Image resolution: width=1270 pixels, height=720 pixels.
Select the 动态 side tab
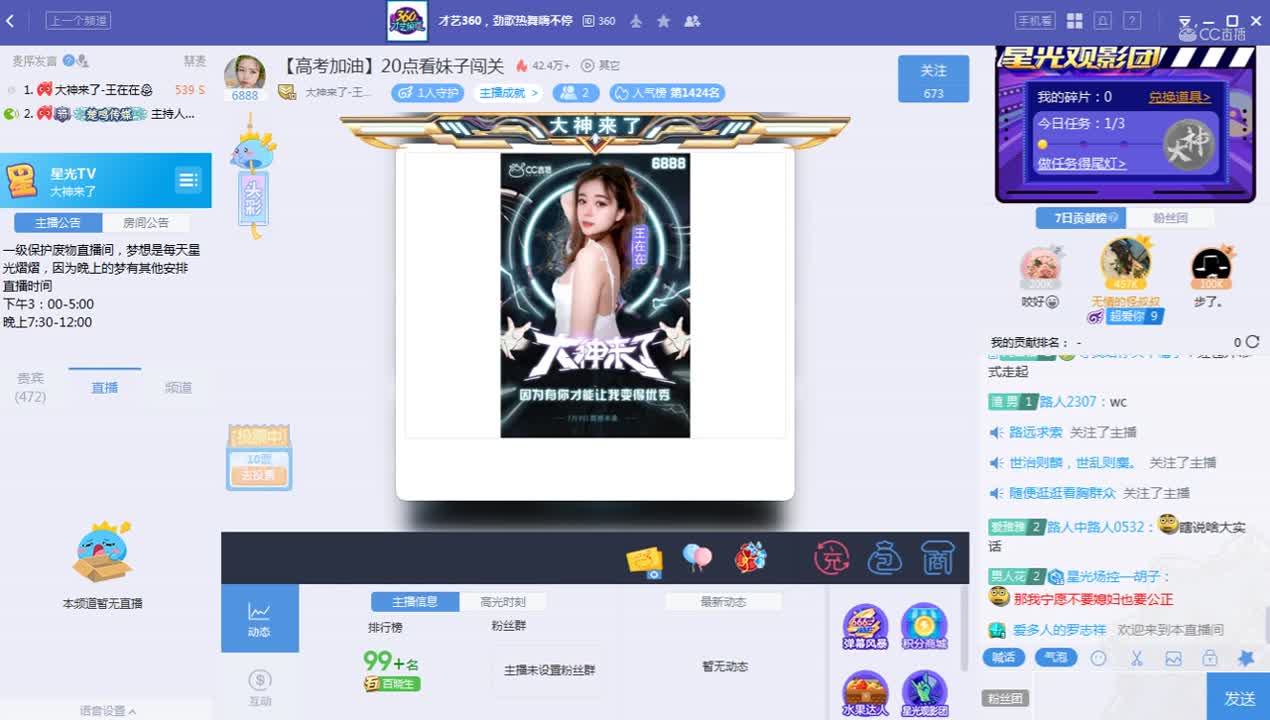pyautogui.click(x=260, y=618)
